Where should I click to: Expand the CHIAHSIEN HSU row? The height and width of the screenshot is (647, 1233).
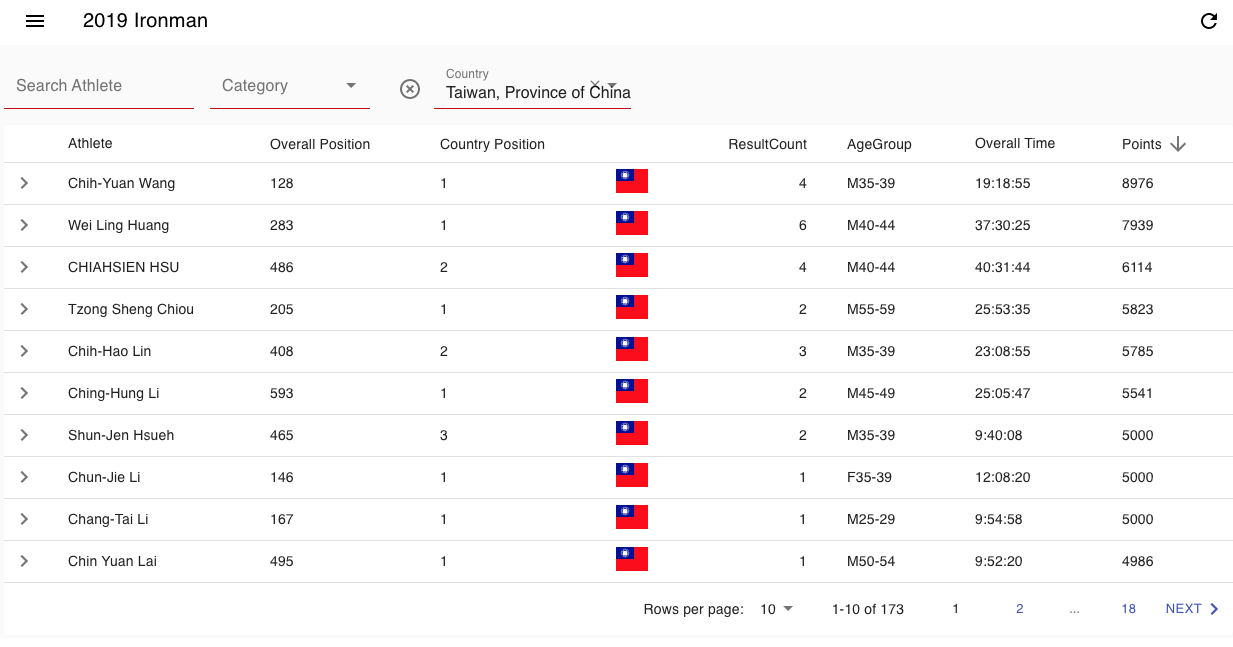point(24,267)
